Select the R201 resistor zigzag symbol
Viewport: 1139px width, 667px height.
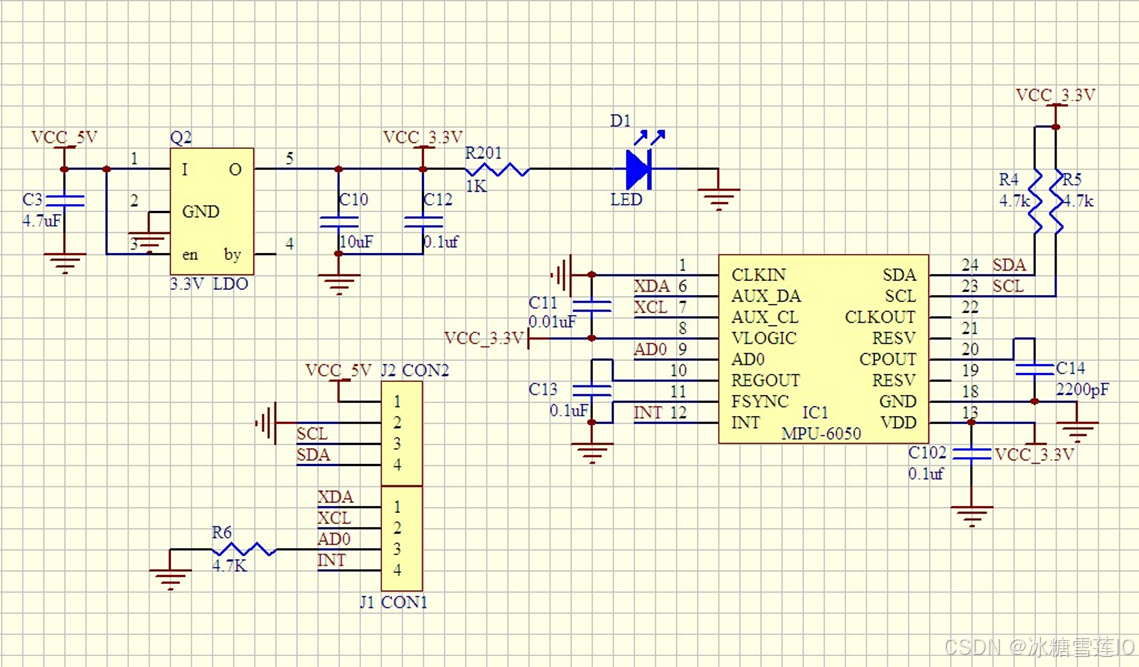(x=498, y=169)
